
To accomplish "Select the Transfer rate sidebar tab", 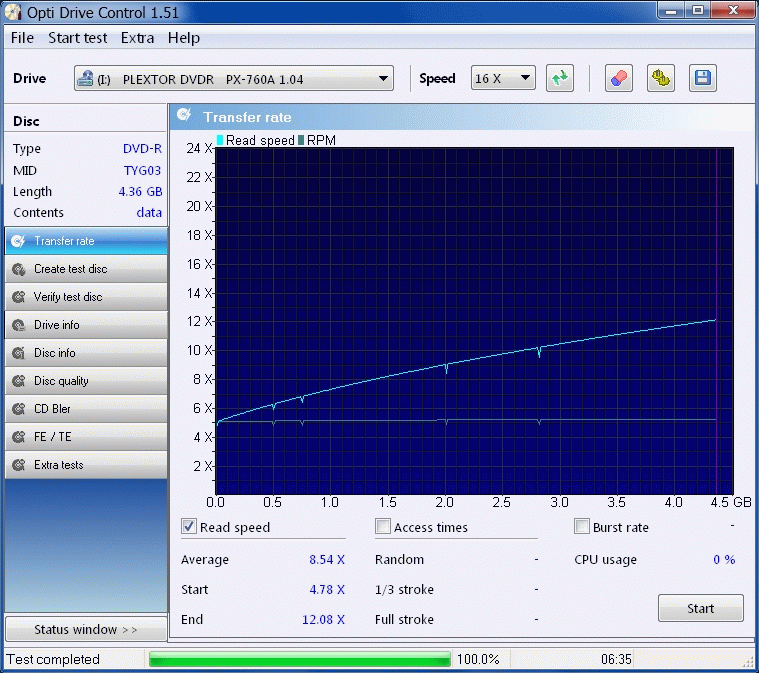I will 86,241.
